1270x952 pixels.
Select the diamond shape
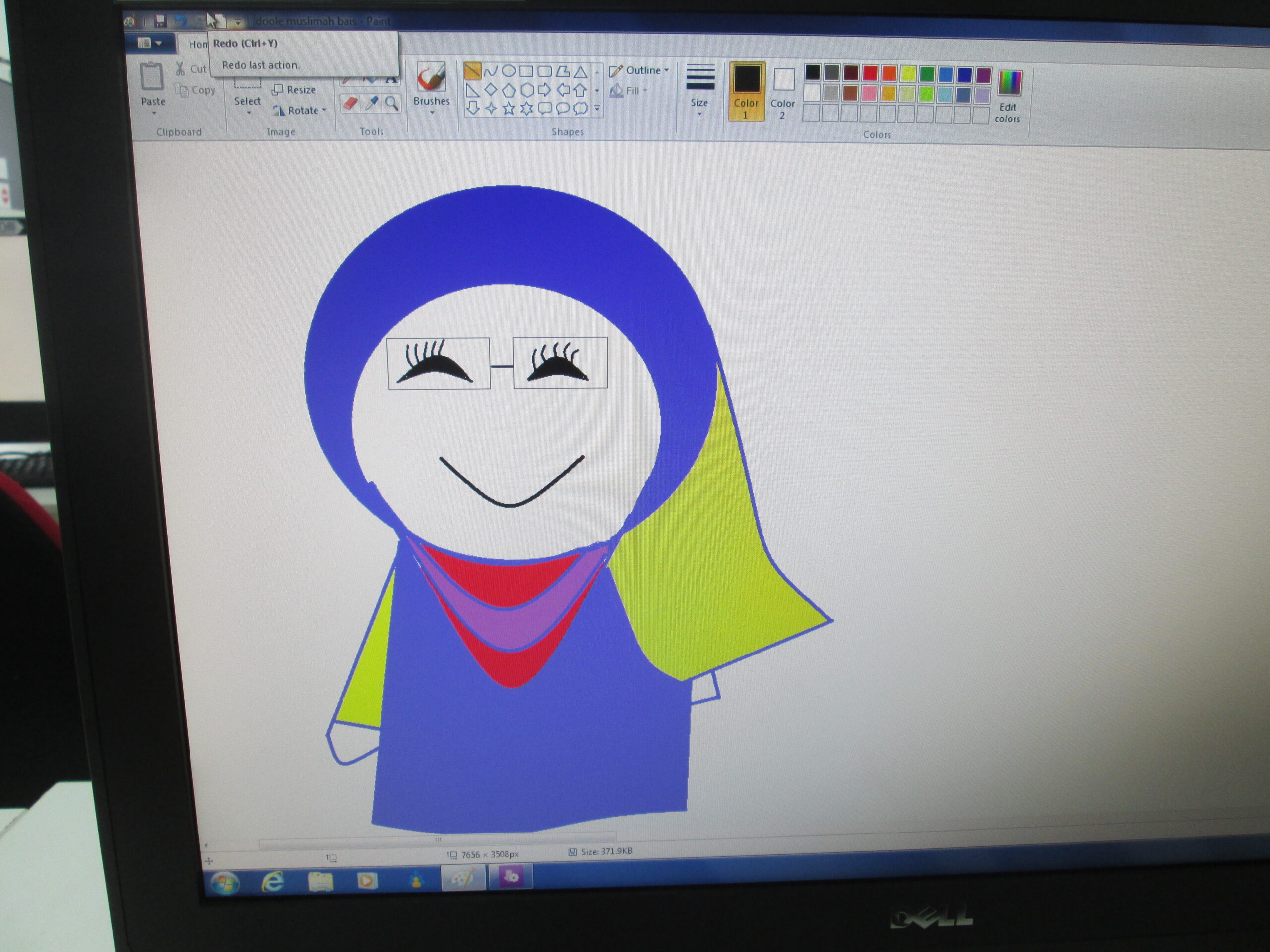pyautogui.click(x=490, y=90)
